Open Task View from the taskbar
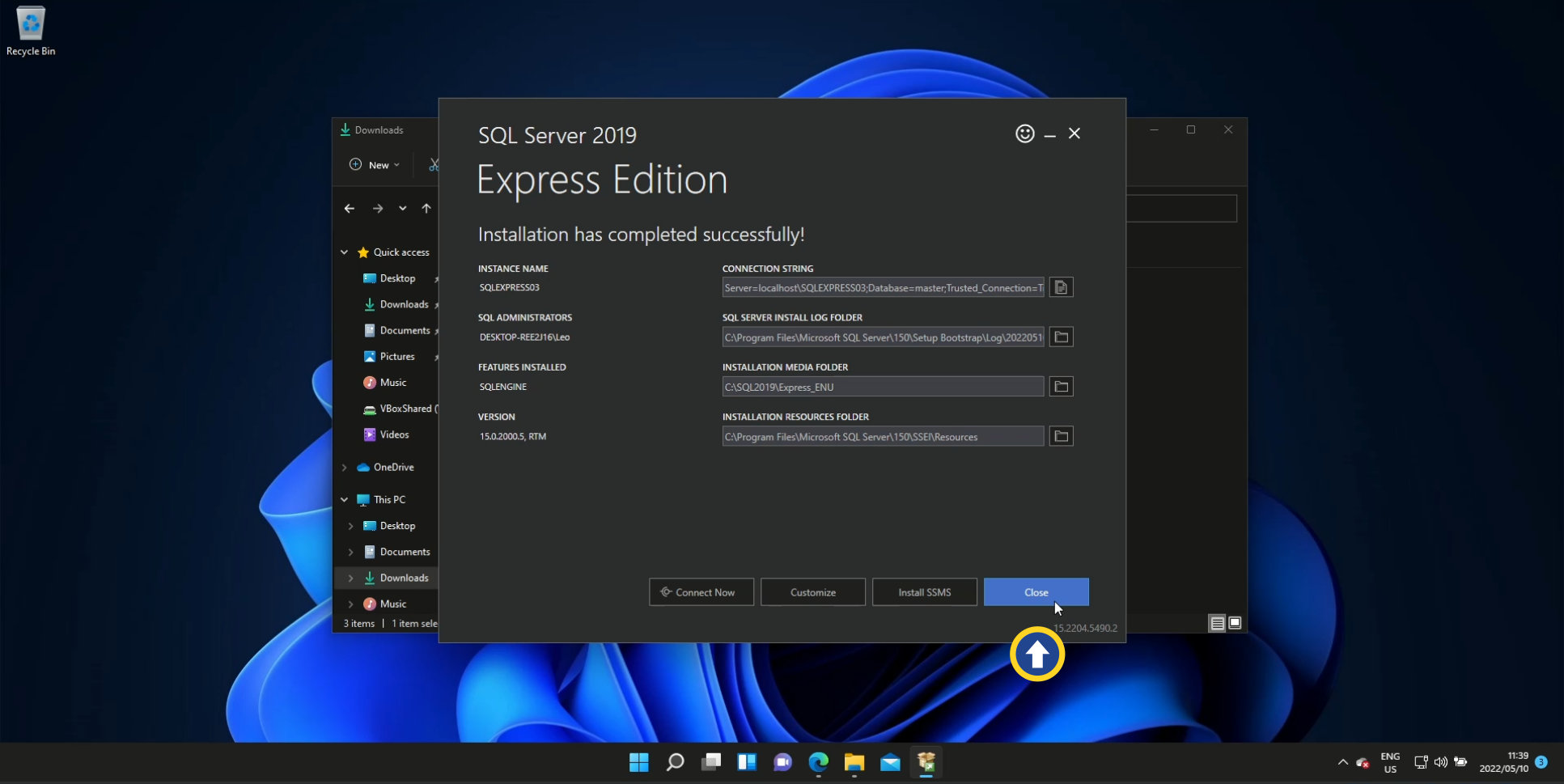This screenshot has width=1564, height=784. pos(711,762)
